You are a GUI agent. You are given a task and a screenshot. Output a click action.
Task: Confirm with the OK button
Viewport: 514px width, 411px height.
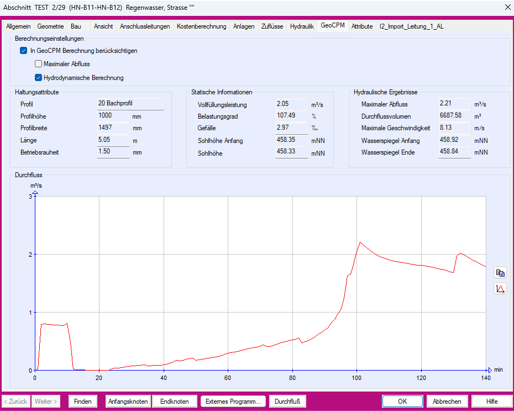pyautogui.click(x=402, y=401)
